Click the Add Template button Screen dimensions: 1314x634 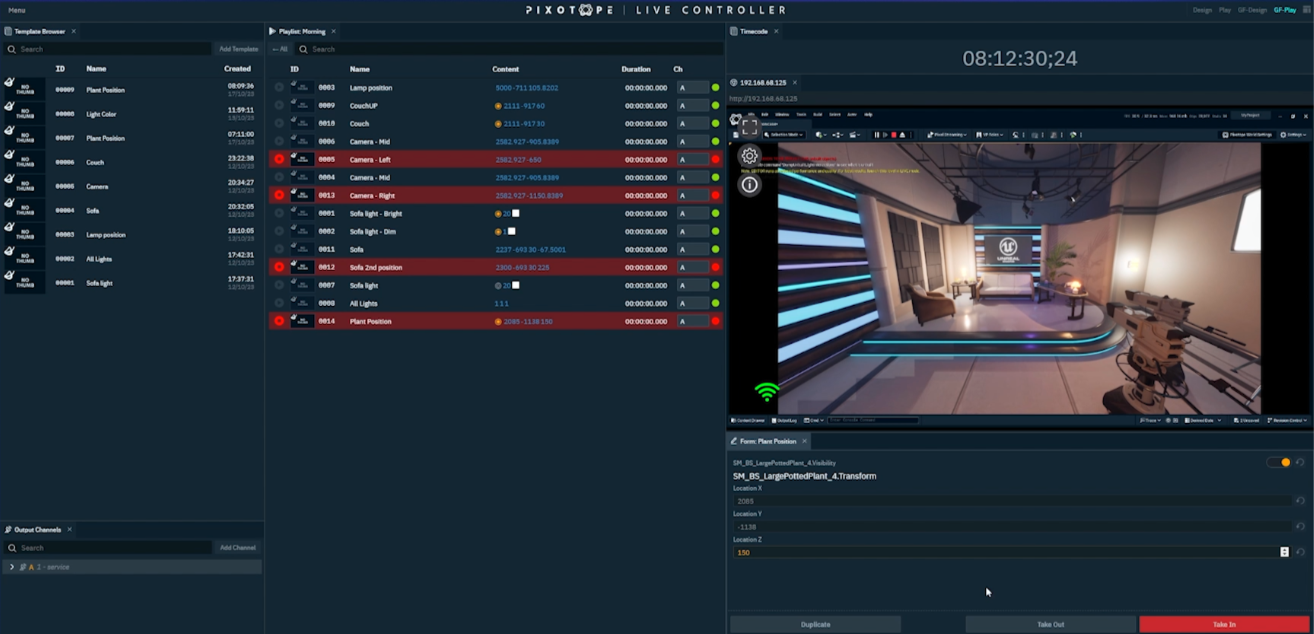point(238,49)
